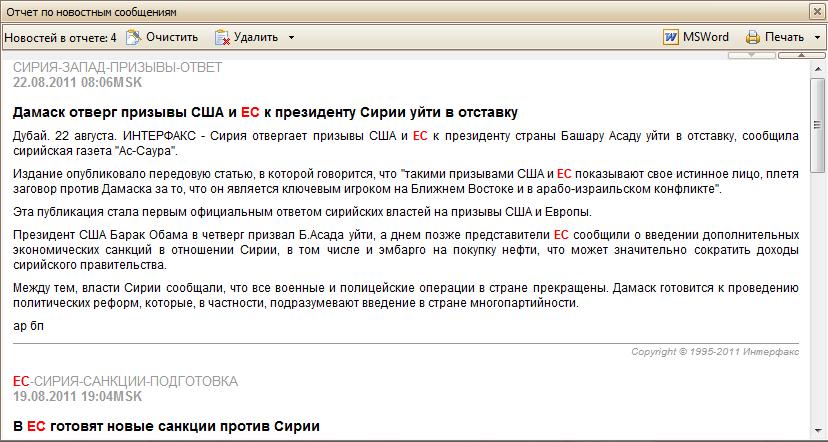The height and width of the screenshot is (442, 828).
Task: Click the MSWord text label
Action: coord(706,37)
